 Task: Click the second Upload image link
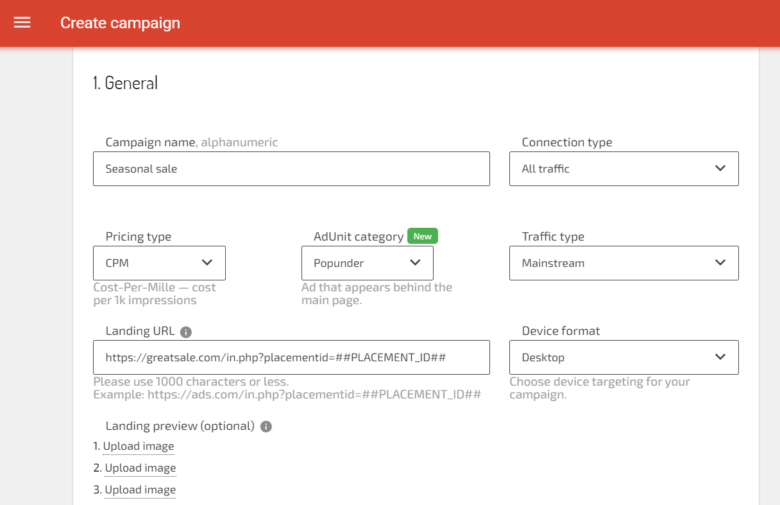click(x=140, y=468)
